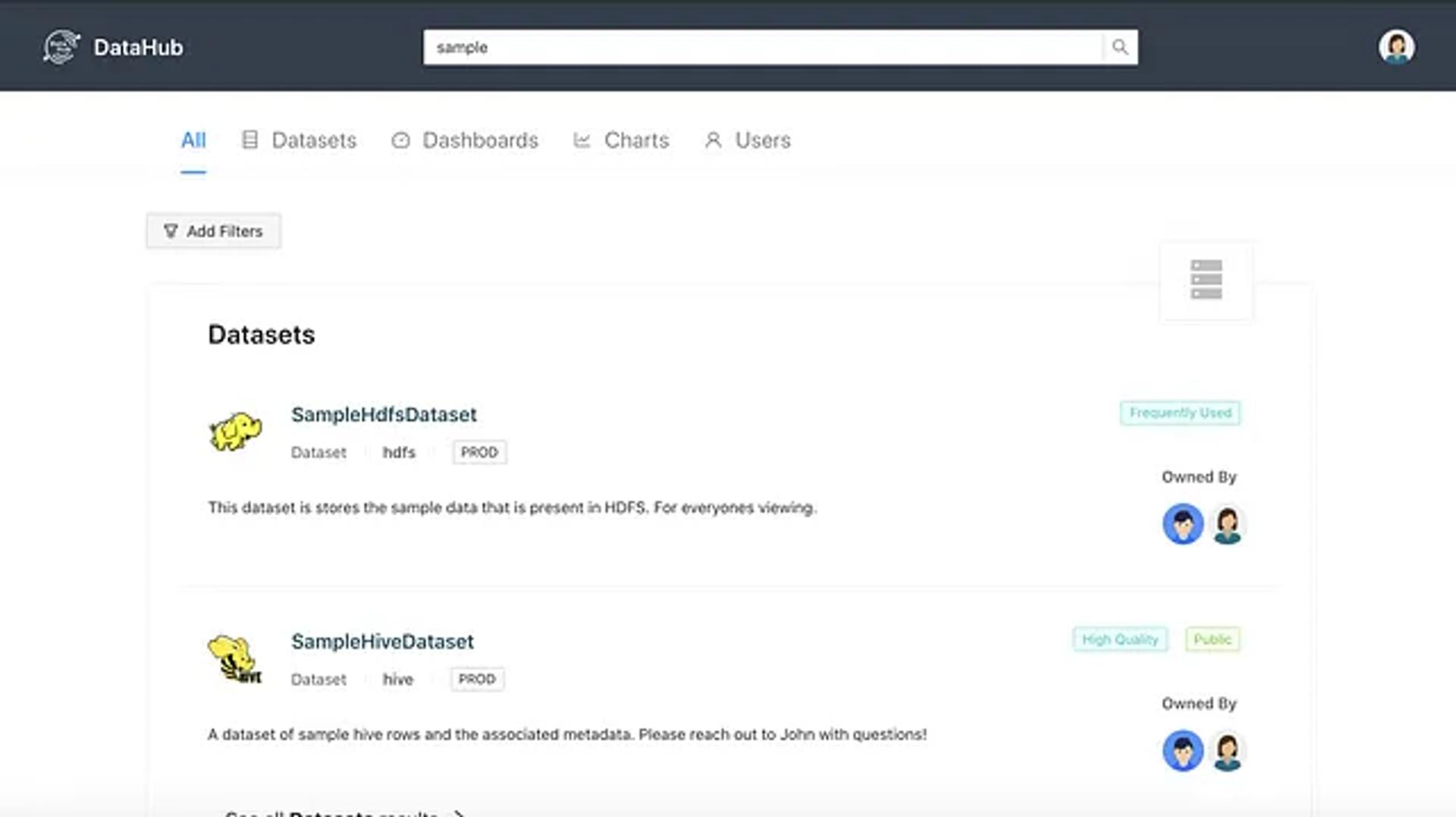Click the Hive bee logo
Image resolution: width=1456 pixels, height=817 pixels.
(236, 659)
